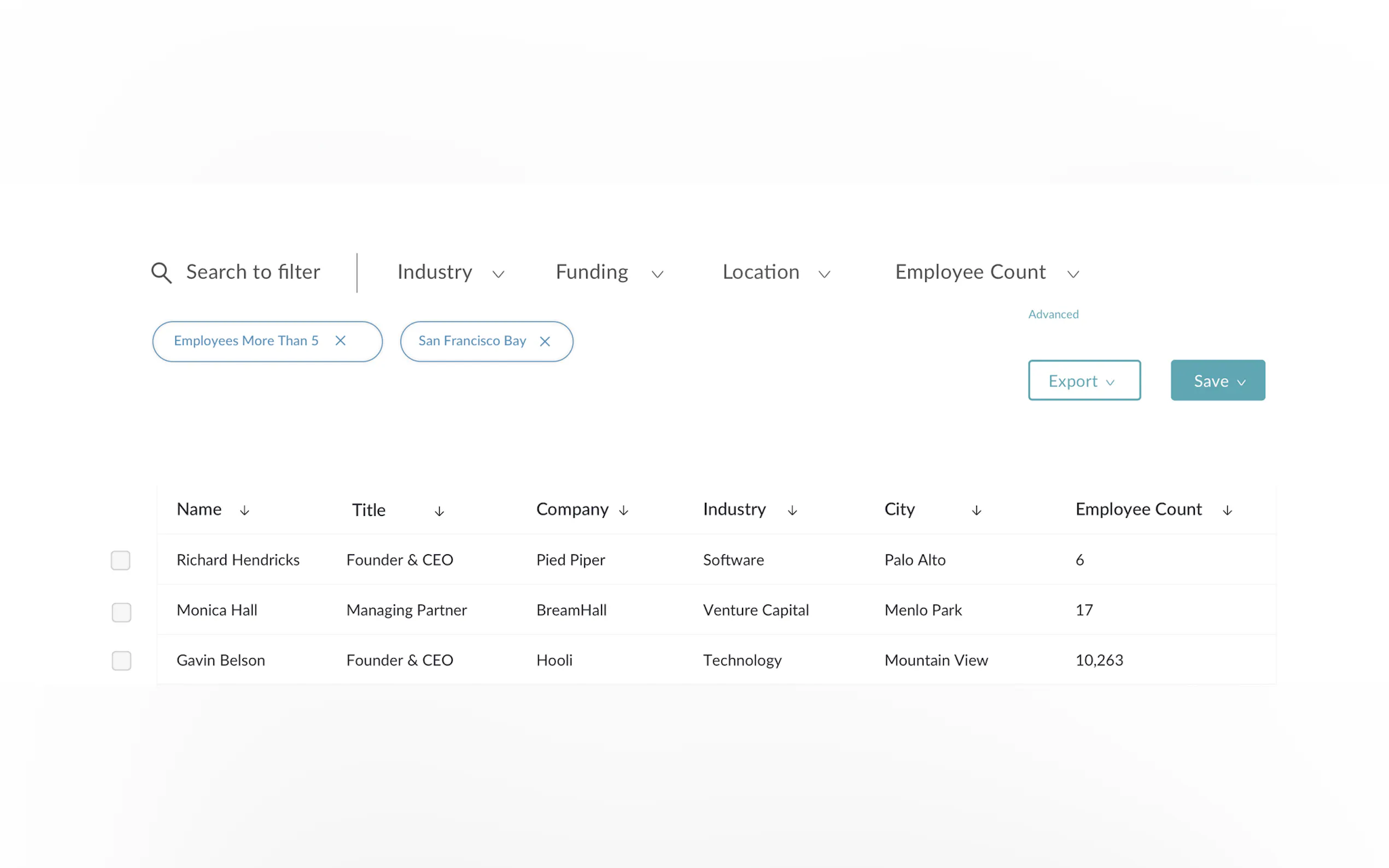Open the Location filter dropdown

(776, 273)
